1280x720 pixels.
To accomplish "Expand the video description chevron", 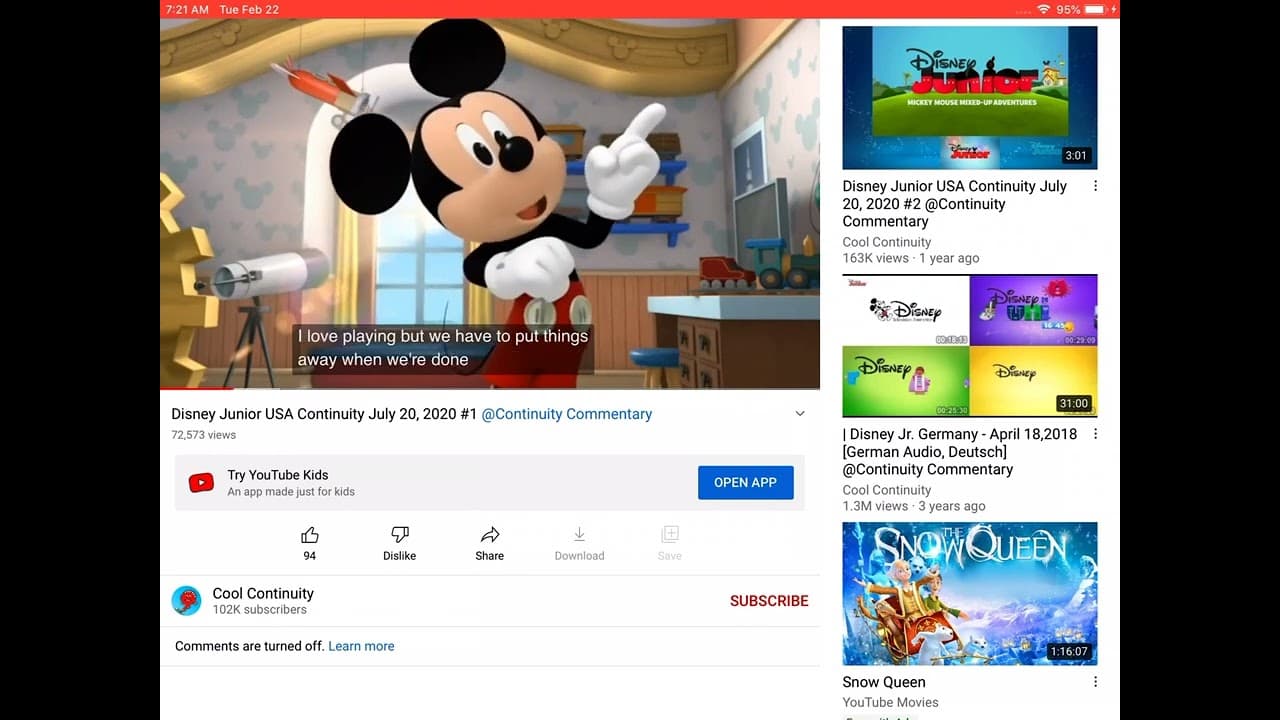I will (x=800, y=414).
